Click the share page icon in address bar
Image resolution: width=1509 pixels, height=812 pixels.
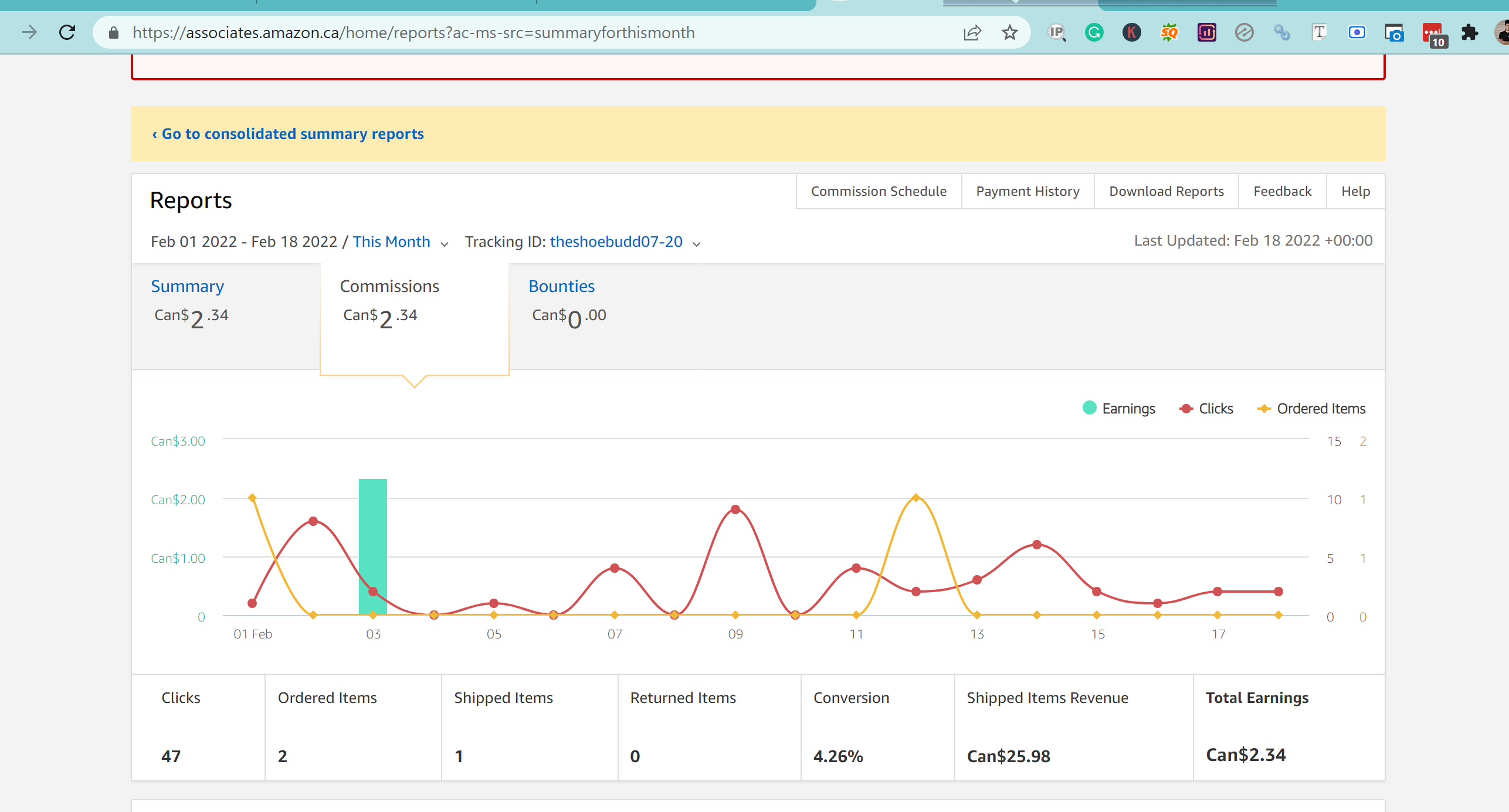[972, 32]
